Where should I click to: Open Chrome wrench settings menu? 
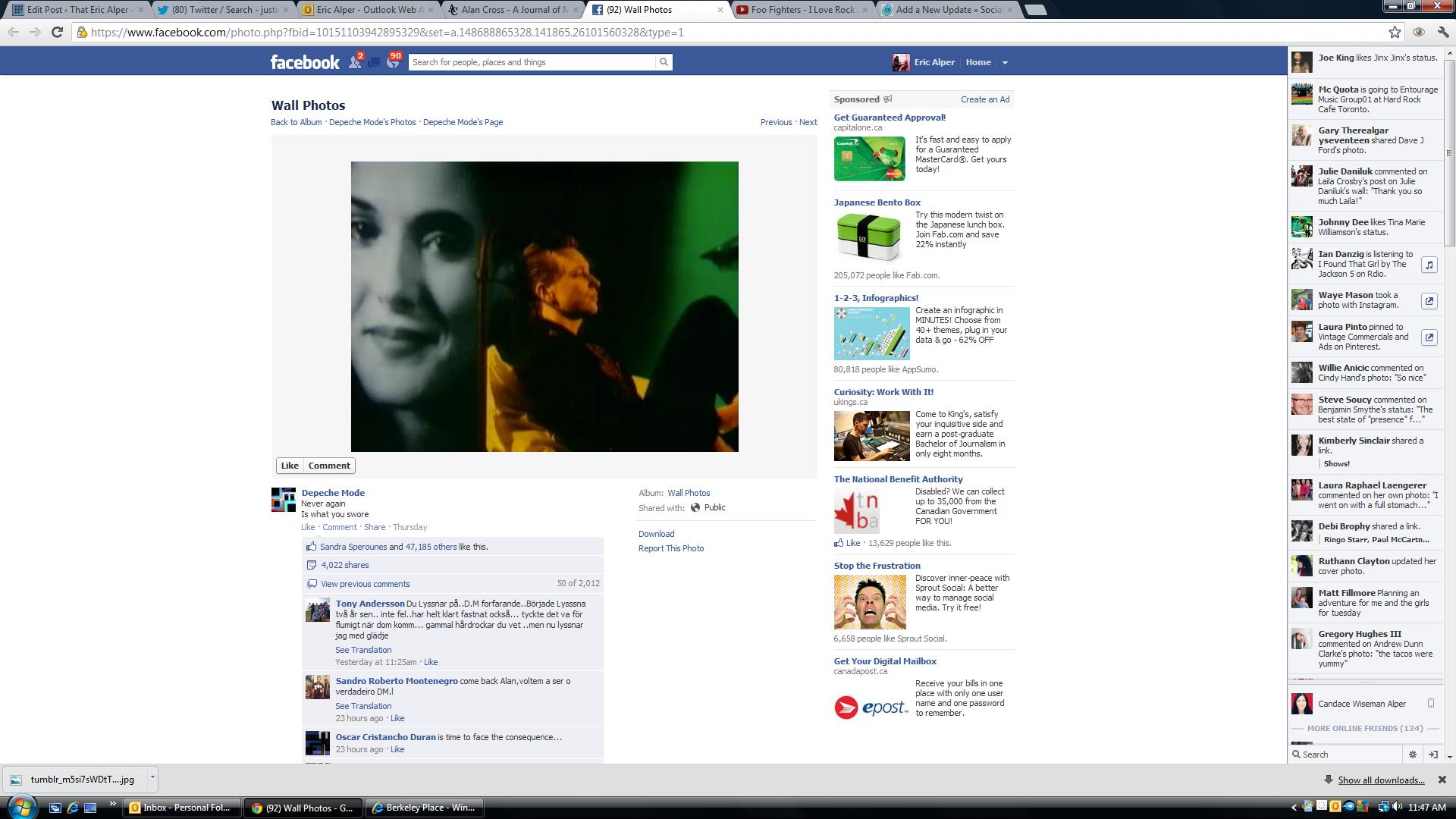[1442, 32]
